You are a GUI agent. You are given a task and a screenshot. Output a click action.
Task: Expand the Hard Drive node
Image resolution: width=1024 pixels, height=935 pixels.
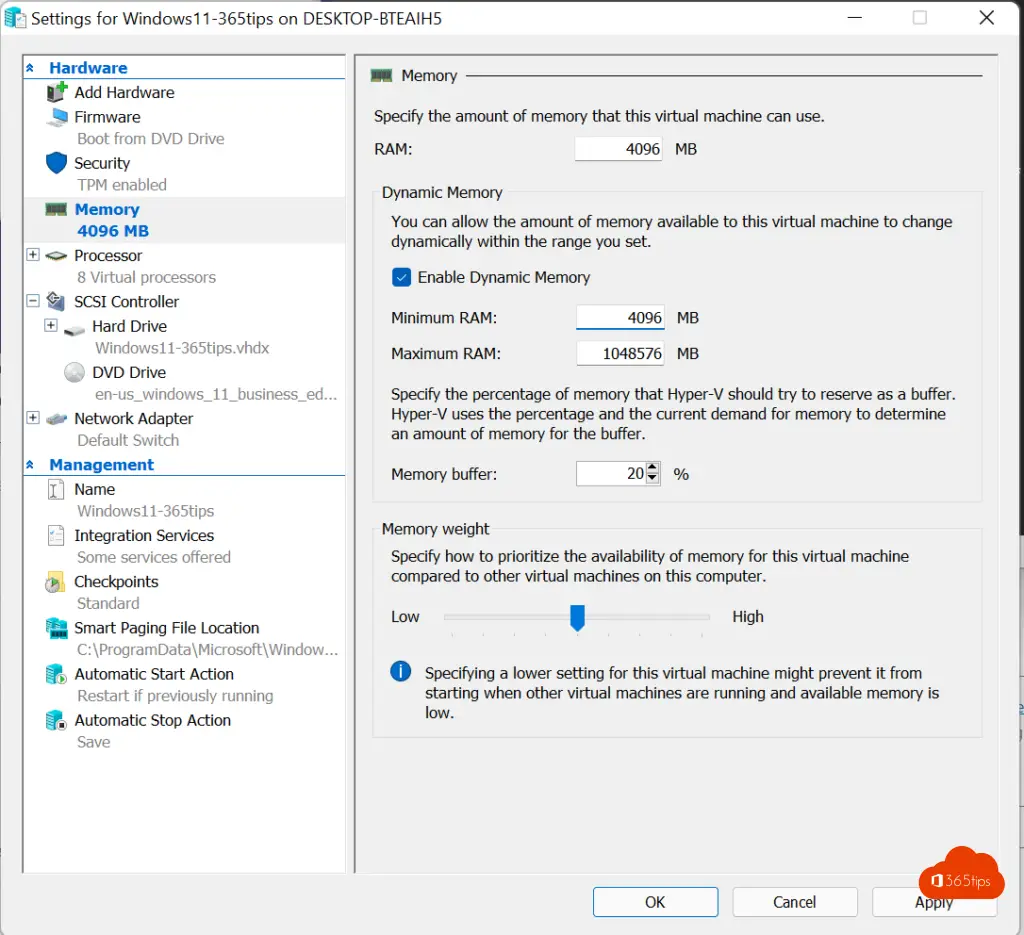click(x=51, y=325)
